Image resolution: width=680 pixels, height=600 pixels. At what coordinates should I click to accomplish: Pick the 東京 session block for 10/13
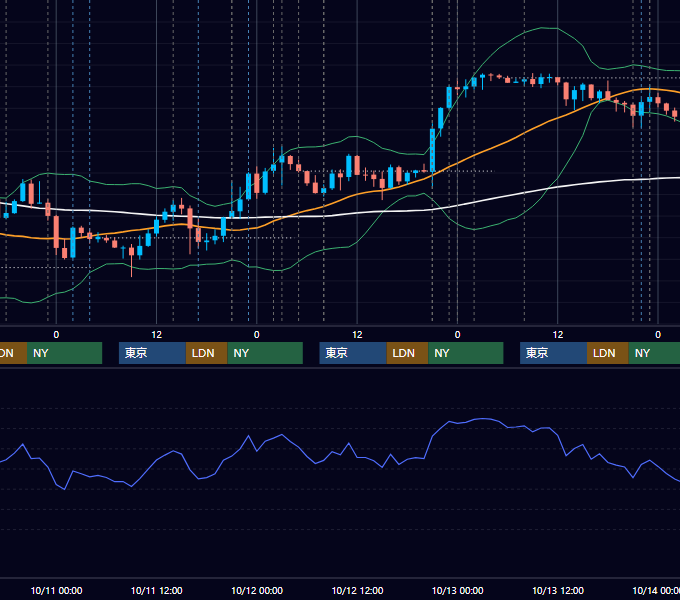click(x=553, y=353)
